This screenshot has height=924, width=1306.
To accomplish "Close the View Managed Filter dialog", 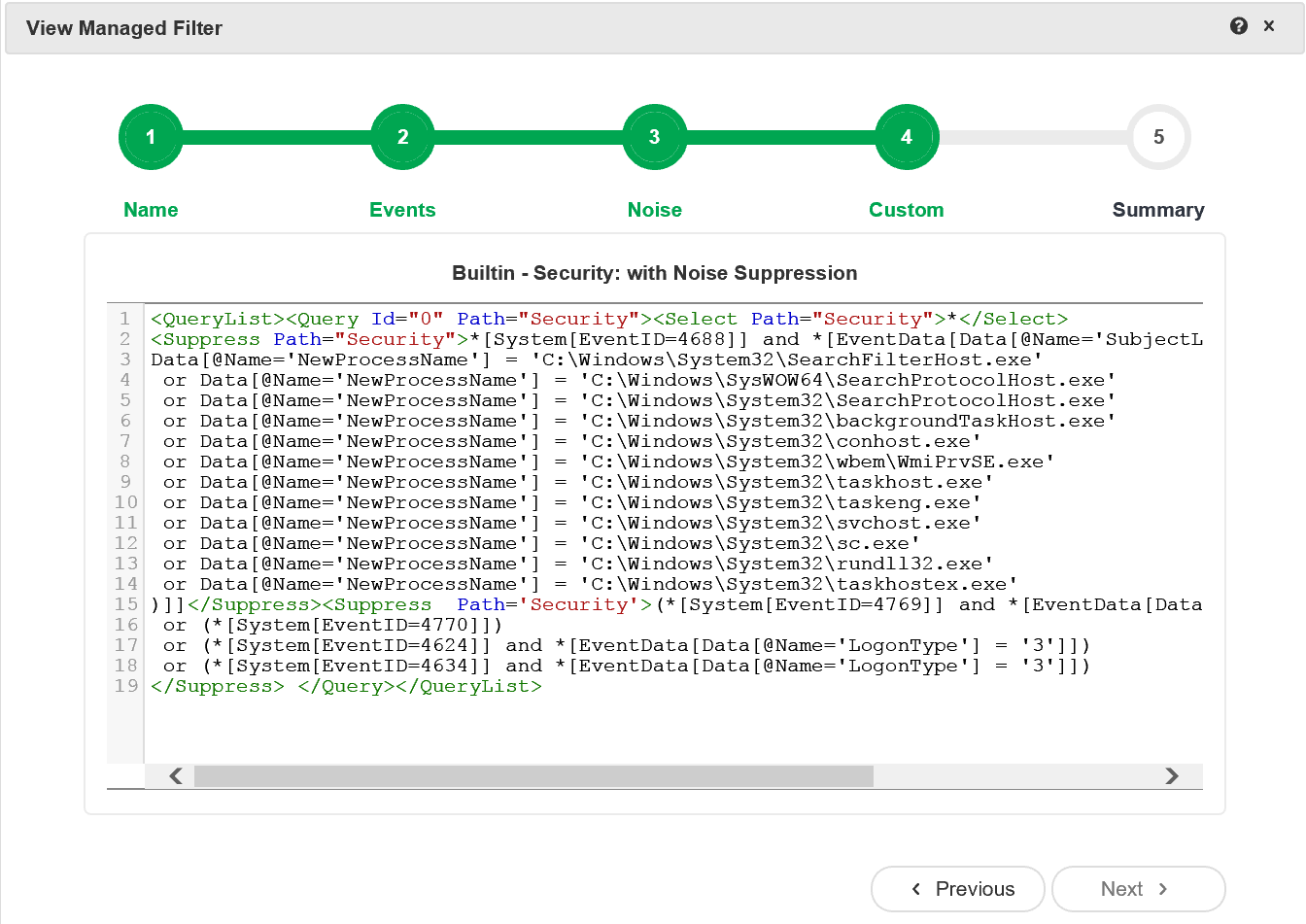I will click(1269, 26).
